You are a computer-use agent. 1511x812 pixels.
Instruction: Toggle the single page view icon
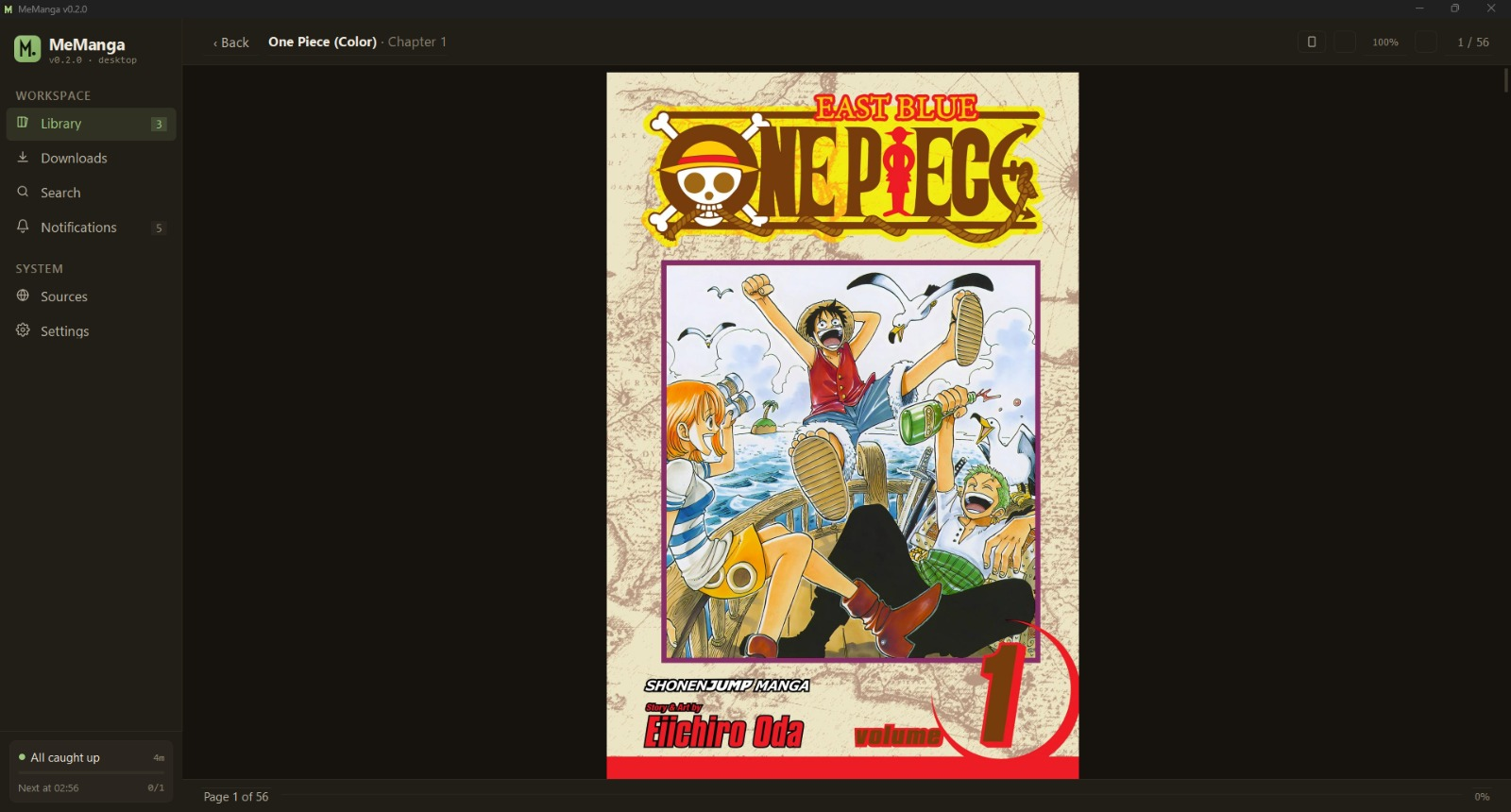tap(1312, 42)
